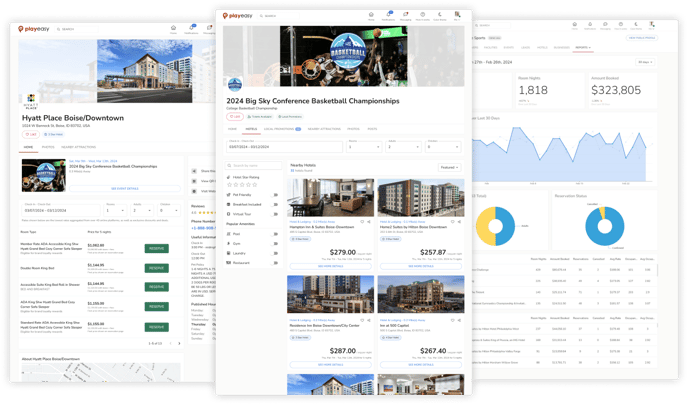This screenshot has height=405, width=688.
Task: Click check-in check-out date field in center window
Action: click(284, 146)
